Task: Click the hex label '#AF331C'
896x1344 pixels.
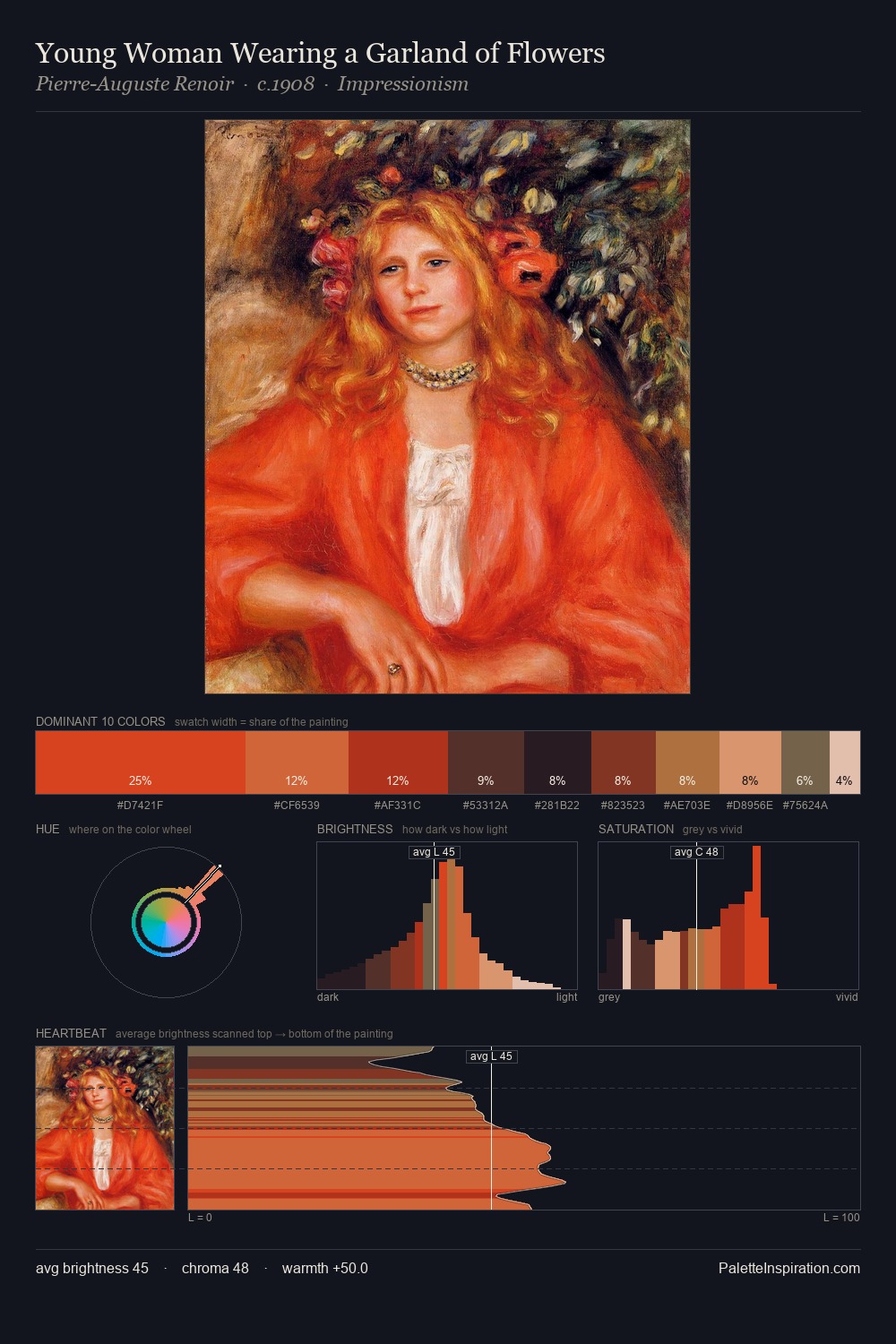Action: (398, 806)
